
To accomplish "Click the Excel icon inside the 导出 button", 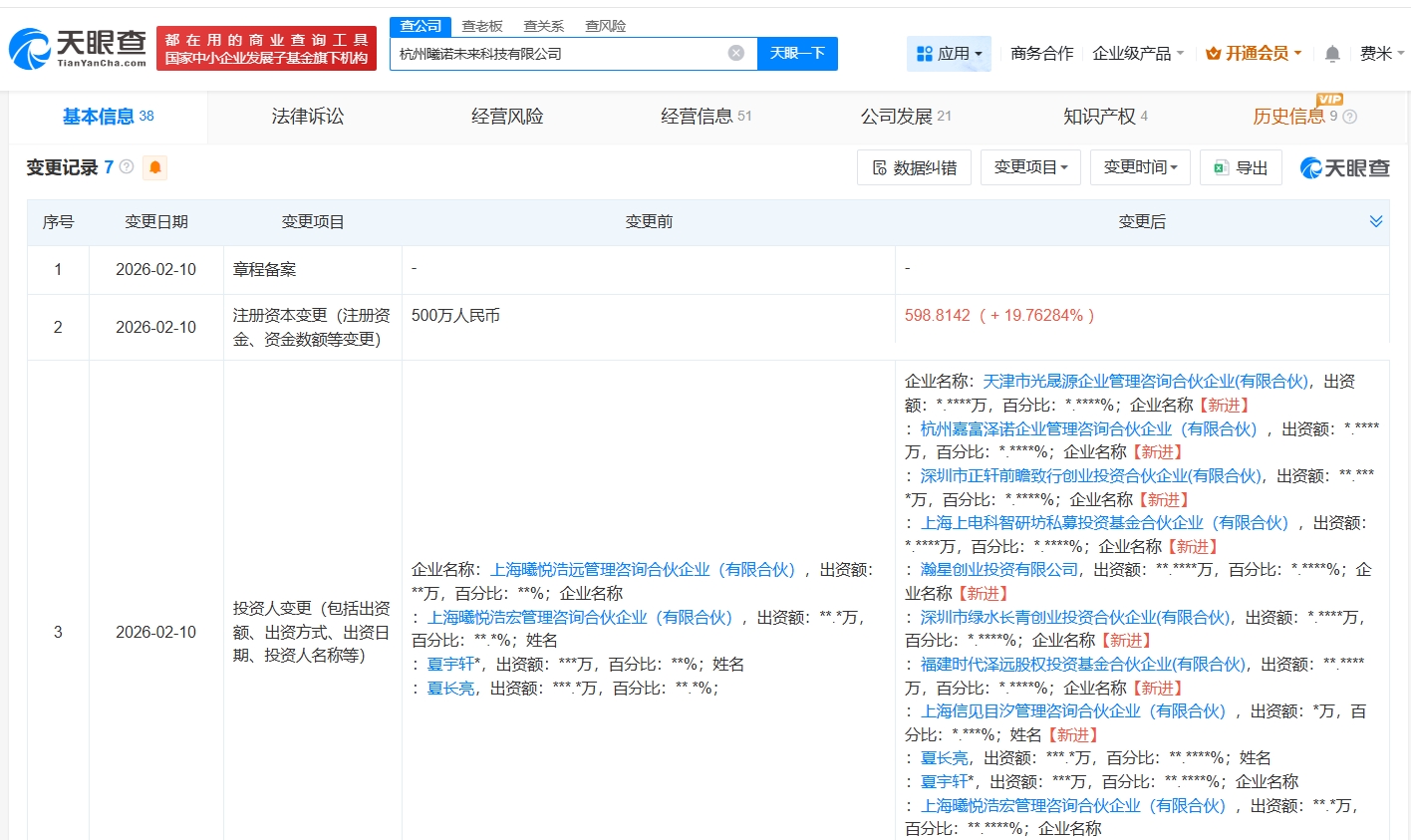I will click(1221, 167).
